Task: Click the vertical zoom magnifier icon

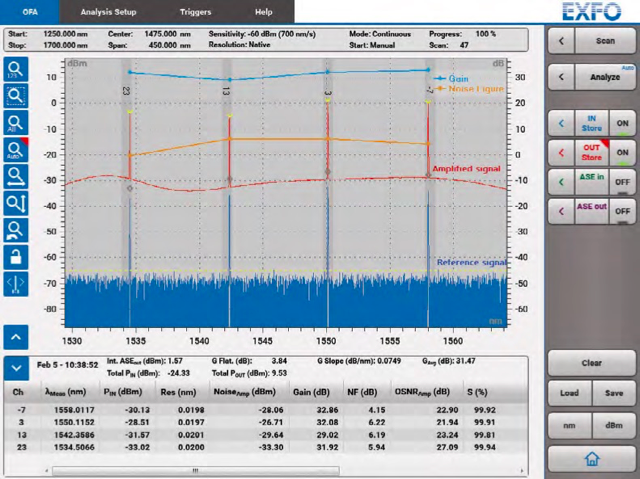Action: tap(16, 203)
